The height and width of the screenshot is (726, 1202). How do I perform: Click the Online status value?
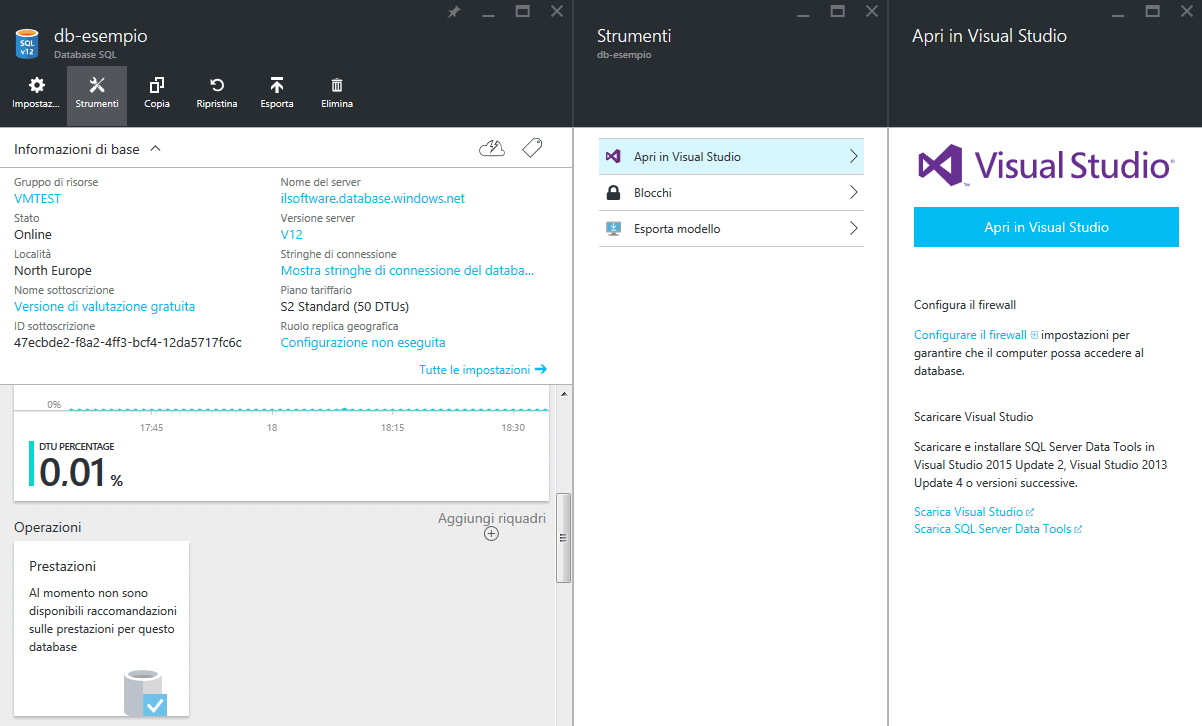[33, 234]
